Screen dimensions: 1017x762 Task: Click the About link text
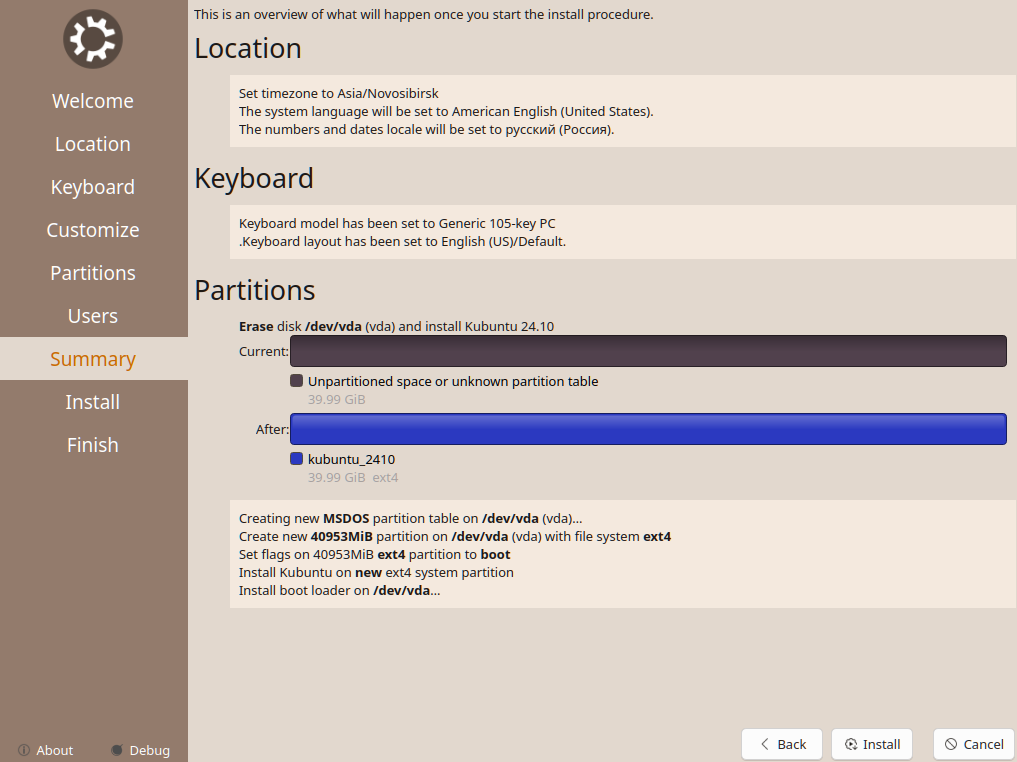(55, 750)
